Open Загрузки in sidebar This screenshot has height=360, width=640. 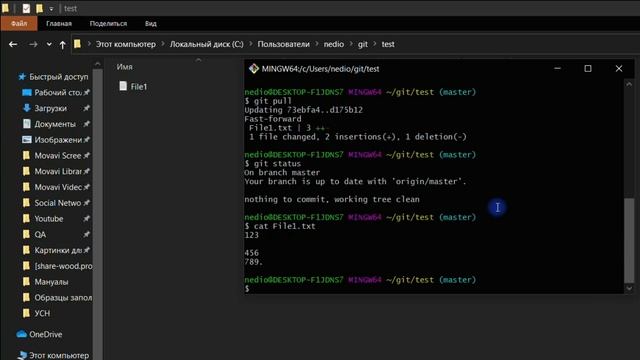tap(50, 108)
